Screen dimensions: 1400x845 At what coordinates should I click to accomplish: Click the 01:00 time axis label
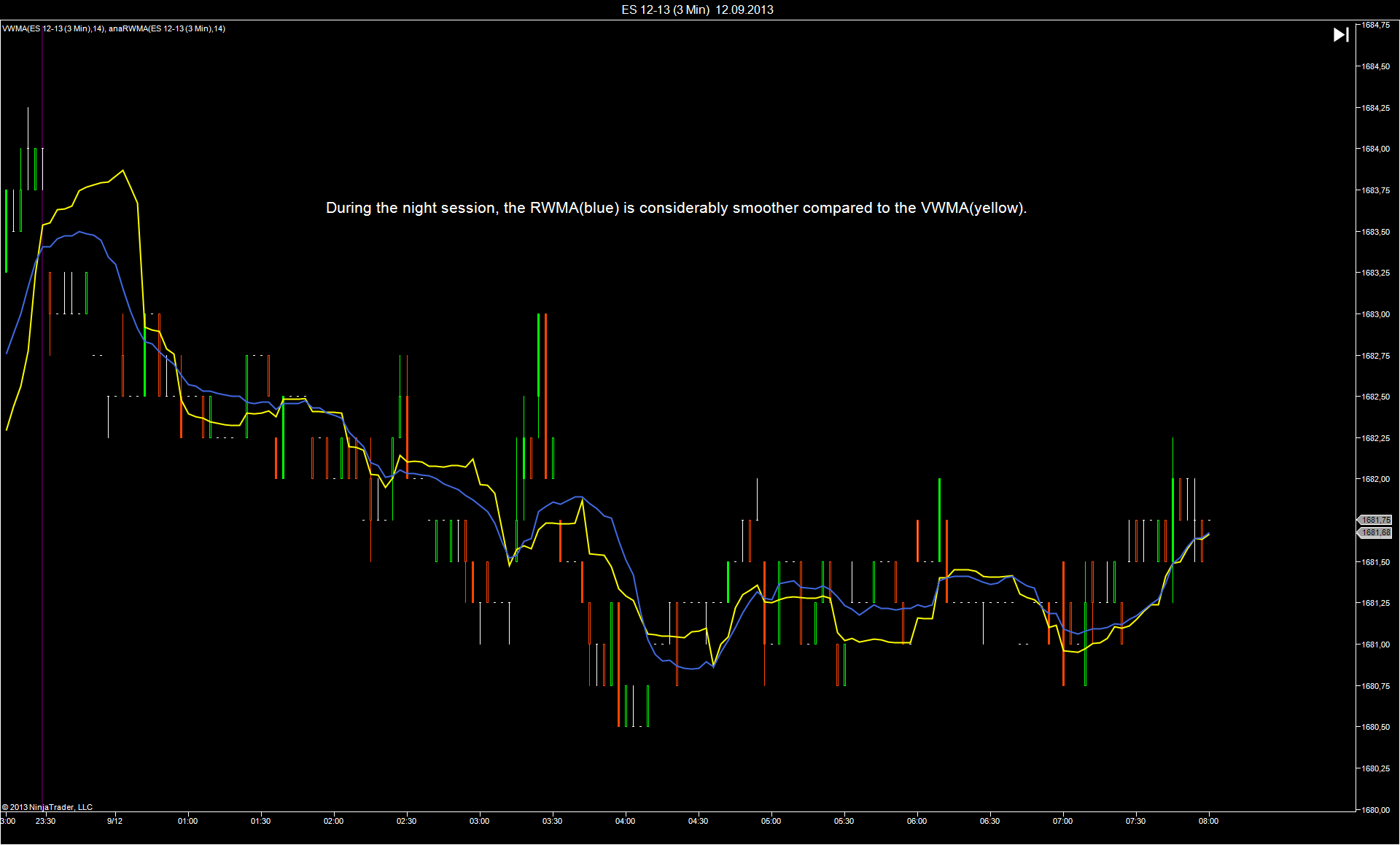pos(187,821)
